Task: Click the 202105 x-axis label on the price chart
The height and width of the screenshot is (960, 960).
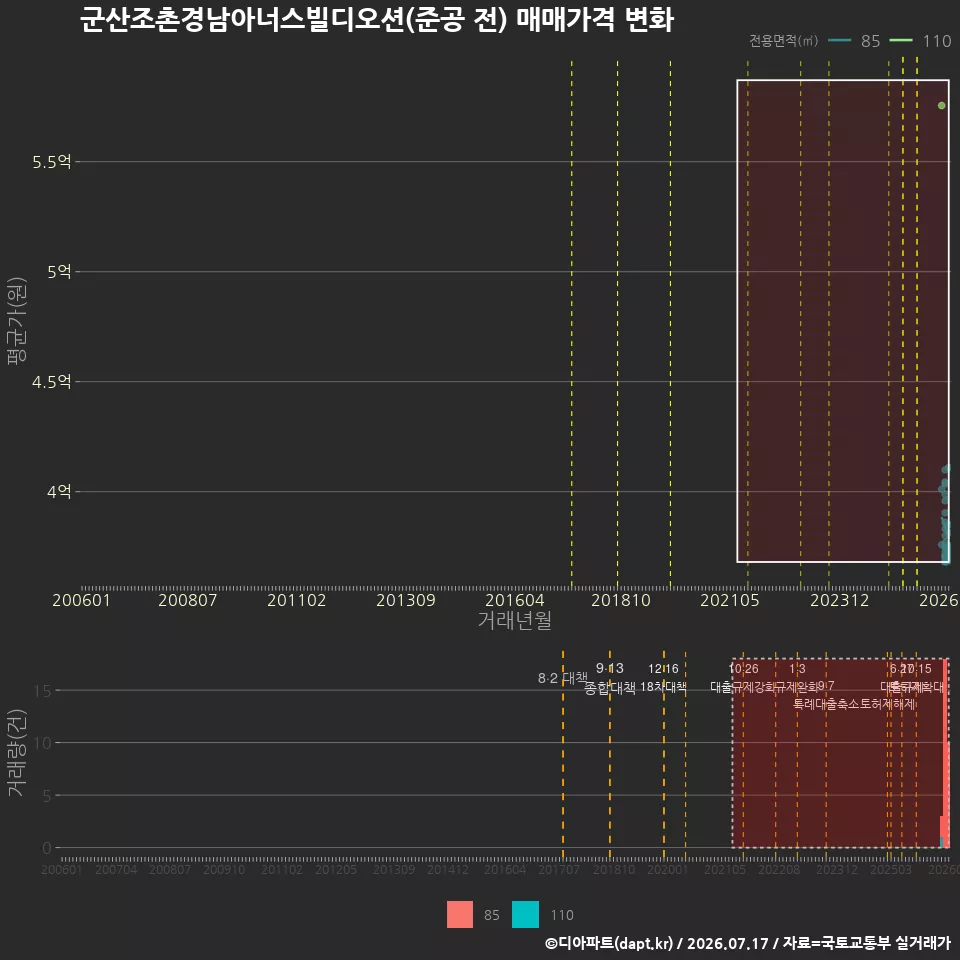Action: (730, 600)
